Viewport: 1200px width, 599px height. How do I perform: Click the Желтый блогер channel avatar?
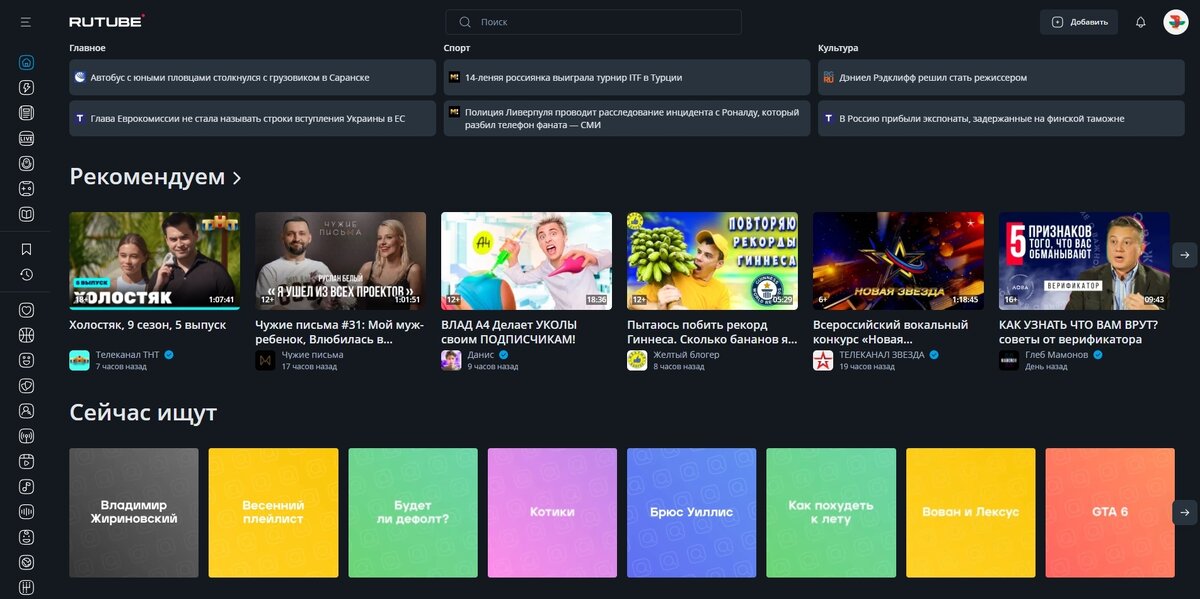click(x=637, y=360)
